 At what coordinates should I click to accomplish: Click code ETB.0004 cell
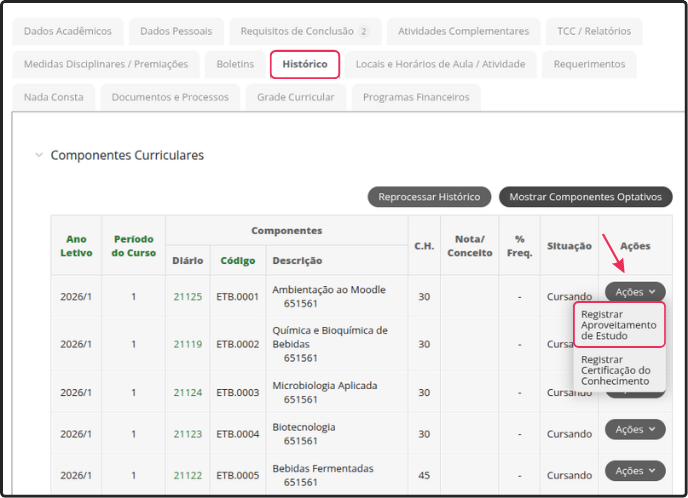[238, 434]
